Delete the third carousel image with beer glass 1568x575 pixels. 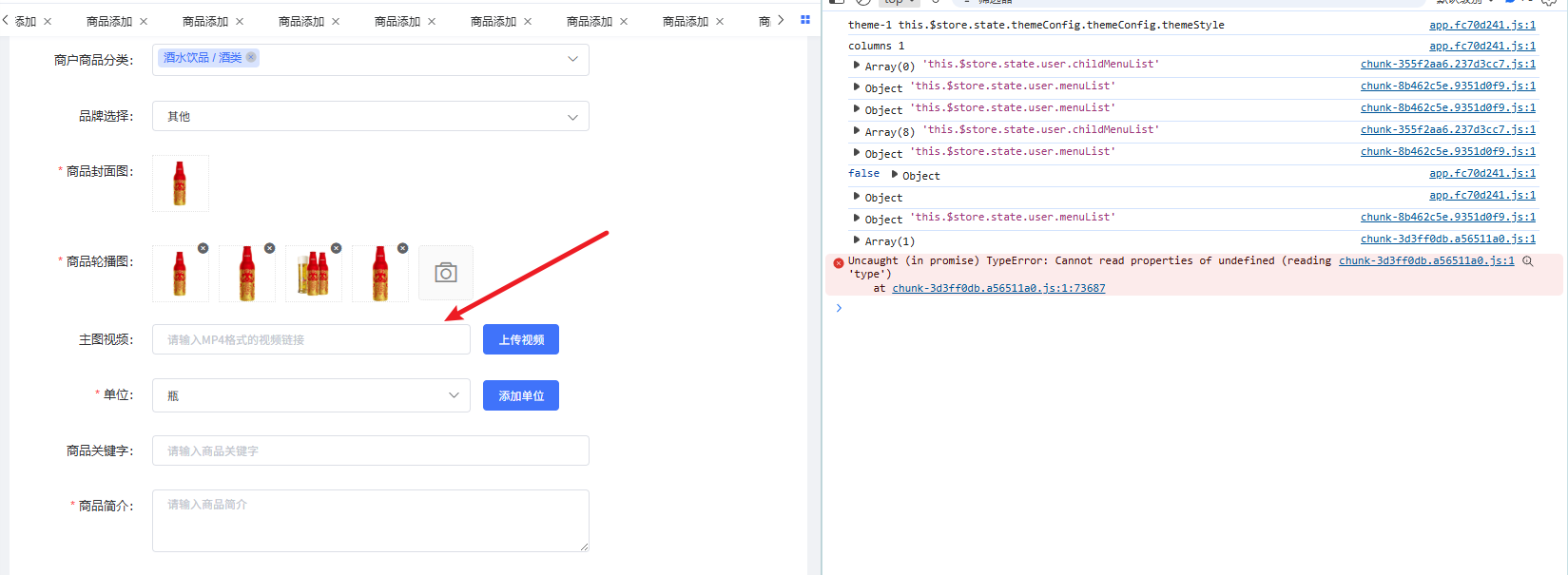click(336, 248)
